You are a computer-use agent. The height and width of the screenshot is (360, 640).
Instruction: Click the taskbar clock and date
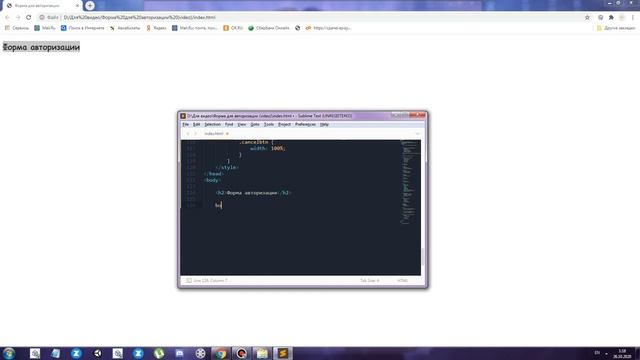[x=622, y=353]
